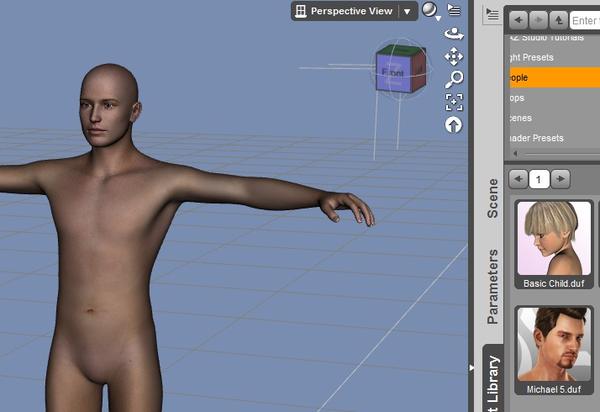600x412 pixels.
Task: Select the orbit camera control
Action: click(x=454, y=34)
